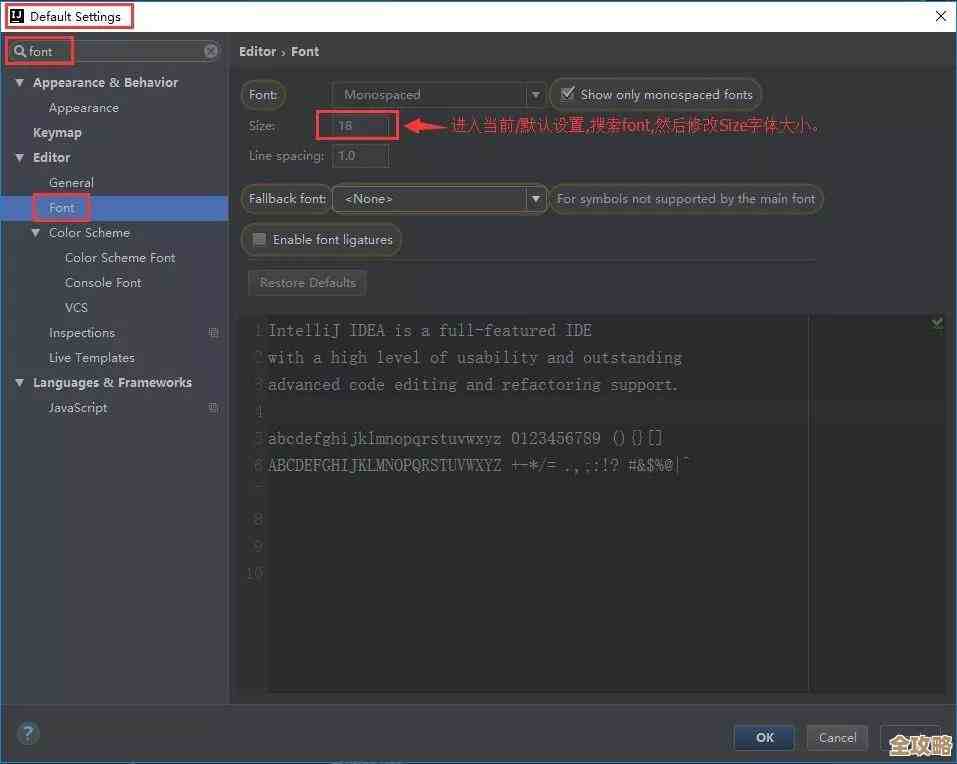Collapse the Appearance & Behavior tree node
Screen dimensions: 957x764
click(20, 83)
